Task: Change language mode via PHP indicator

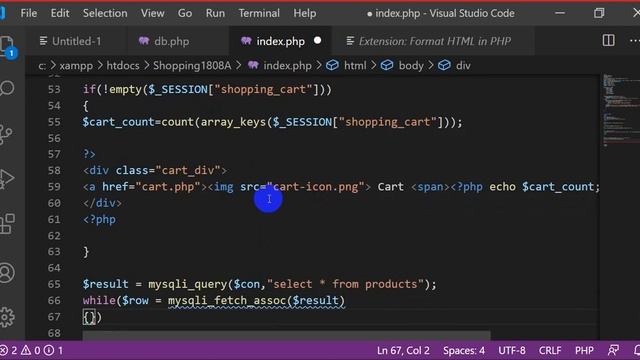Action: (x=584, y=351)
